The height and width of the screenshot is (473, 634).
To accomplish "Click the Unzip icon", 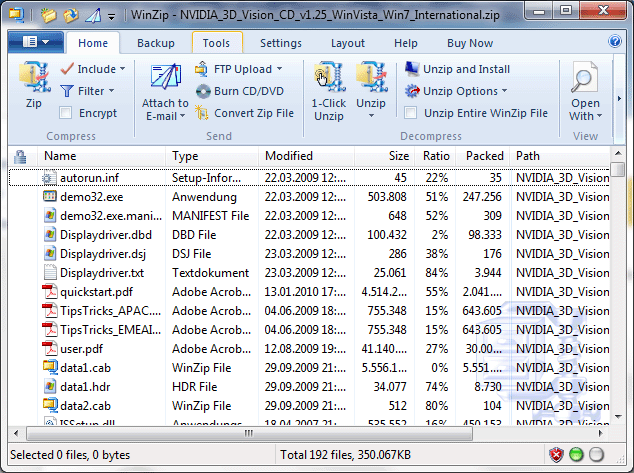I will pyautogui.click(x=371, y=77).
